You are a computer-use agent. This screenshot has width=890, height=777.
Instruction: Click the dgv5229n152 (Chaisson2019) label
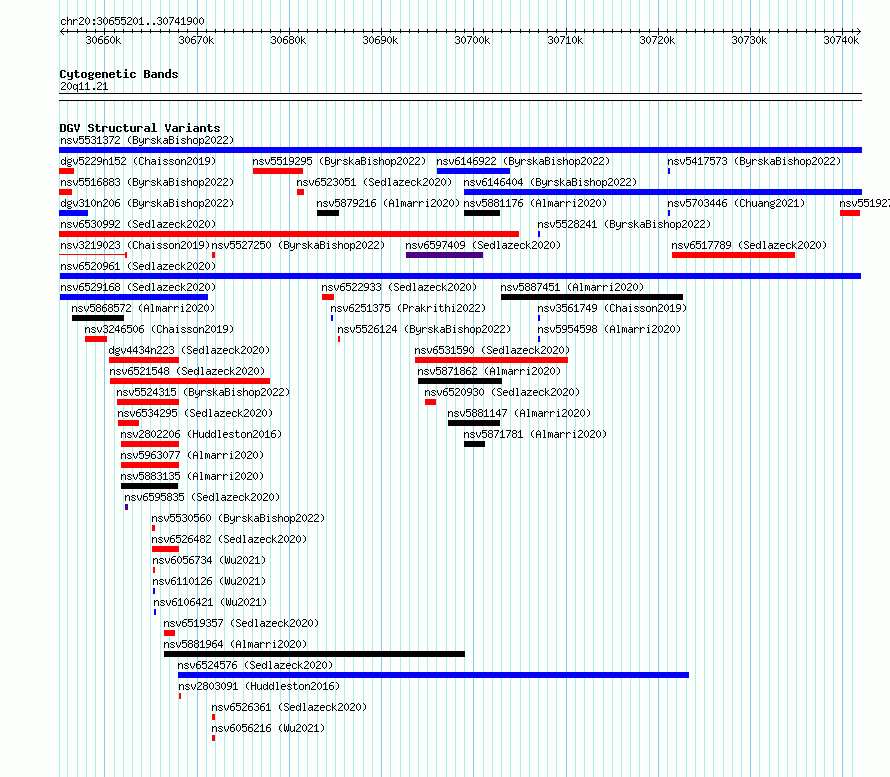(x=138, y=161)
